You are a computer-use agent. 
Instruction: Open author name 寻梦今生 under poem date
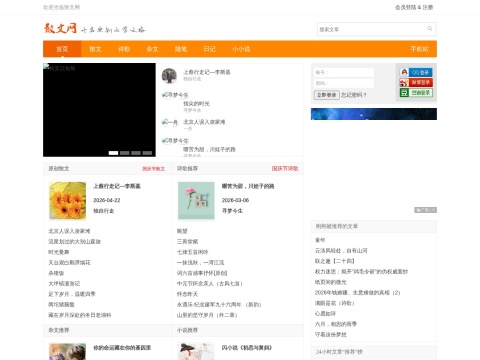point(232,211)
